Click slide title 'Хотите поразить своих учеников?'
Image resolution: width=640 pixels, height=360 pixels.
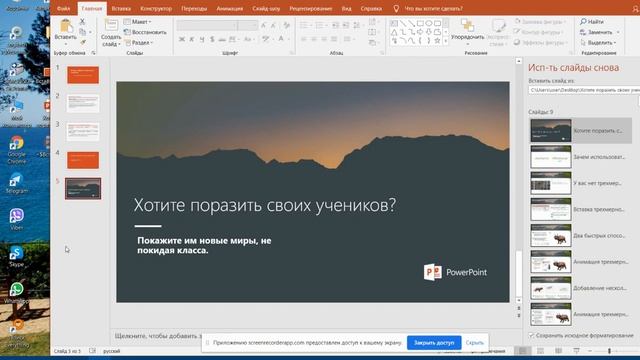point(265,205)
